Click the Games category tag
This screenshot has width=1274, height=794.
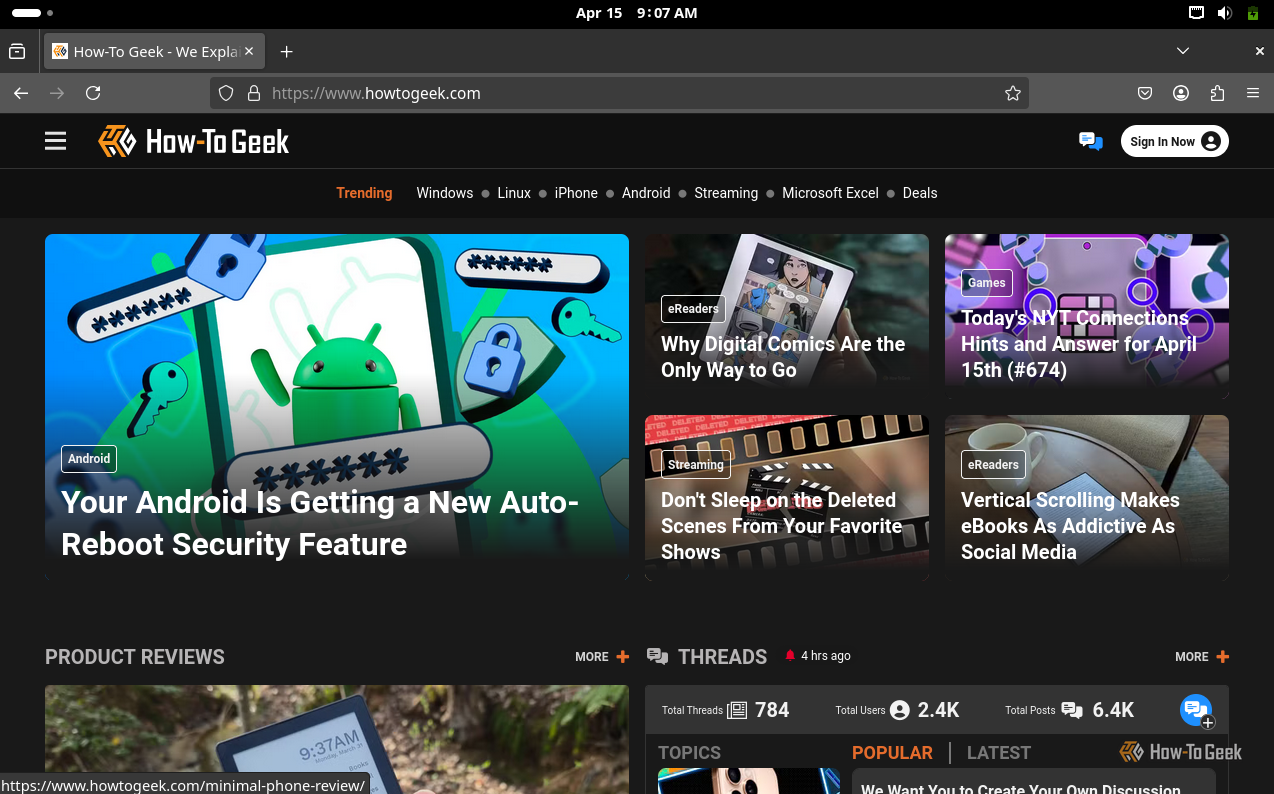pos(986,283)
